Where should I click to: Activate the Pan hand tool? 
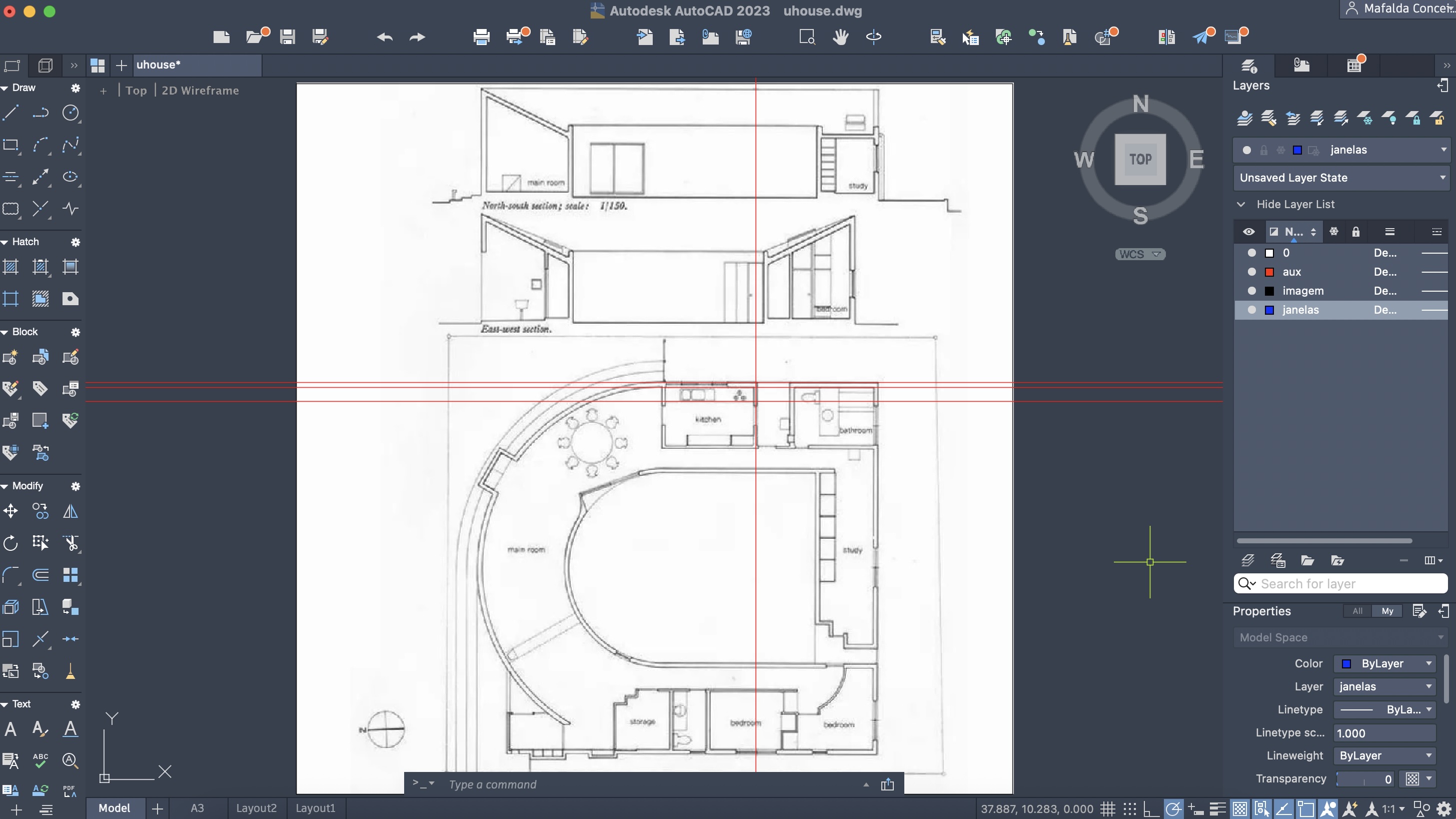(840, 38)
